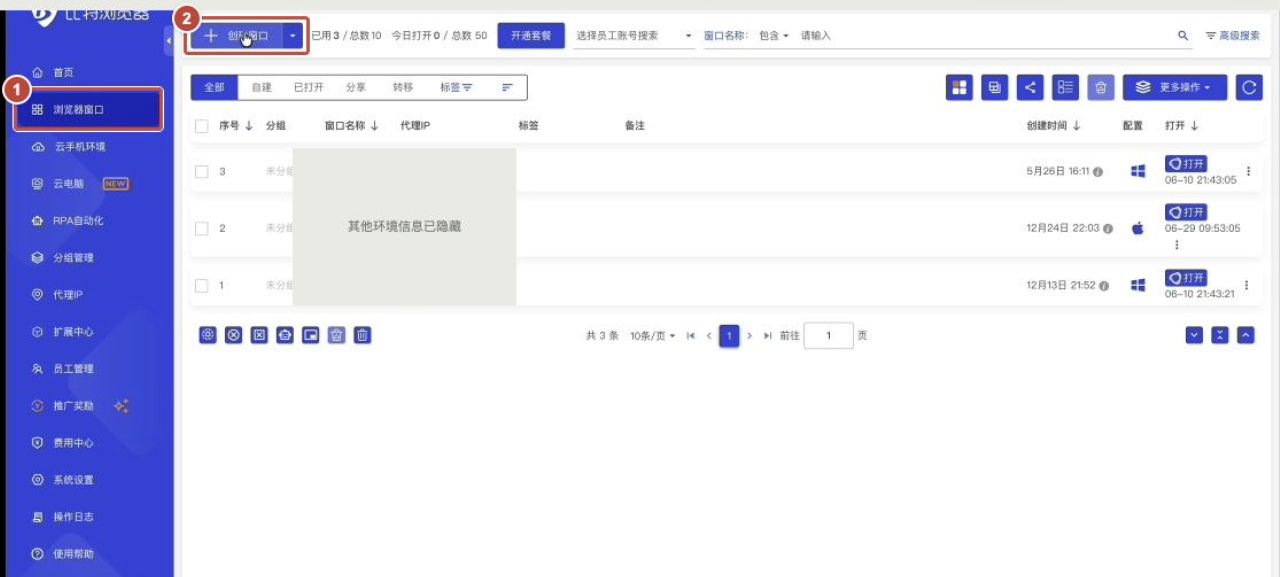Open the 标签 filter dropdown tab
The image size is (1280, 577).
(456, 88)
